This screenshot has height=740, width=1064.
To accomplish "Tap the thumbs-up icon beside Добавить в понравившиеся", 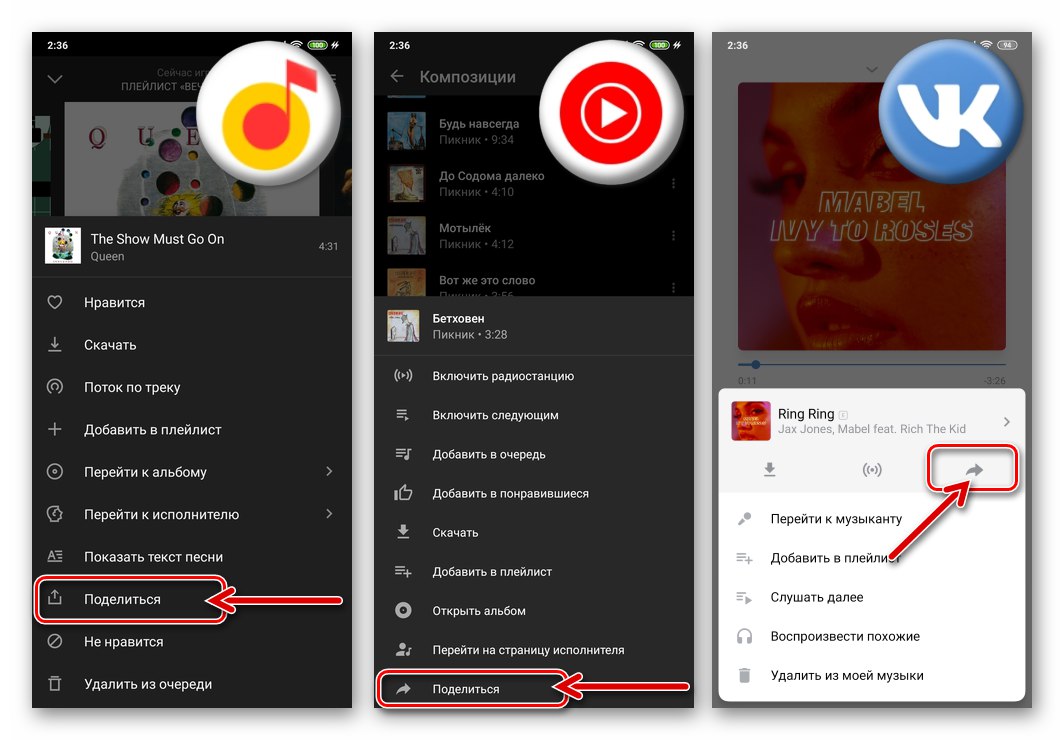I will (403, 492).
